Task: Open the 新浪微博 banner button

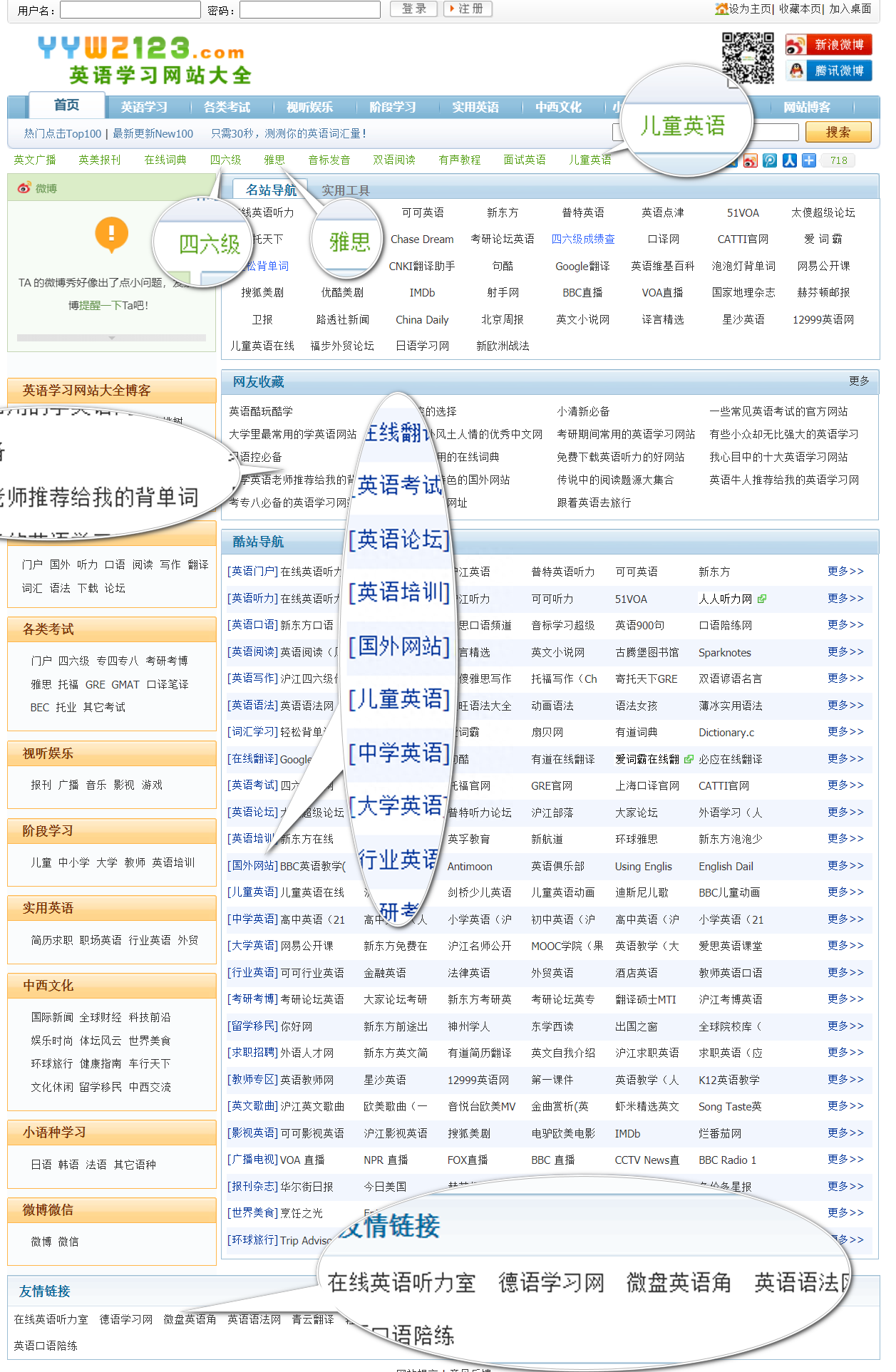Action: pos(828,44)
